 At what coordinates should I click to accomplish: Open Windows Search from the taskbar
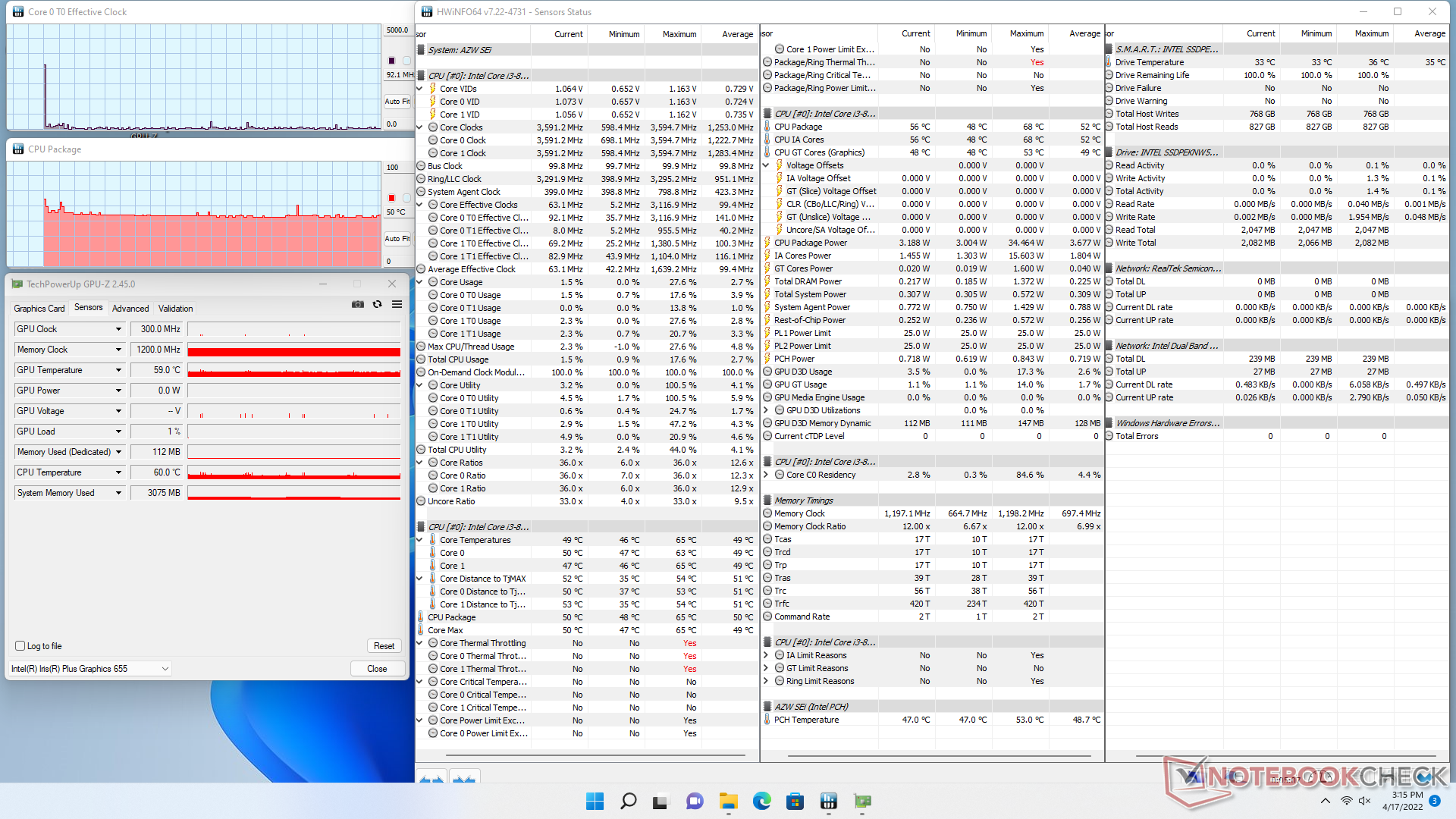pyautogui.click(x=628, y=801)
